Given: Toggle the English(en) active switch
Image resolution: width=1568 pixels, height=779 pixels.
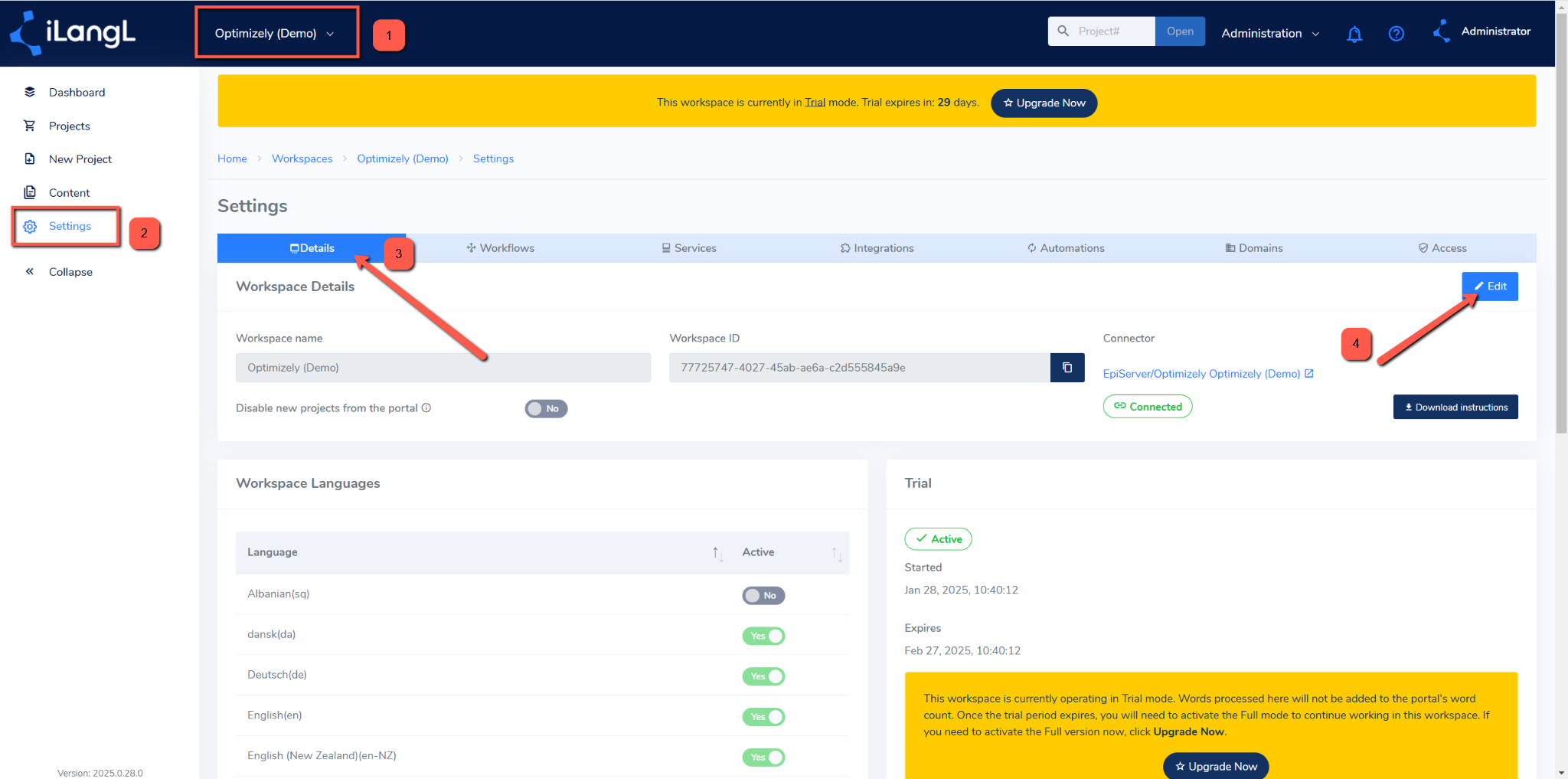Looking at the screenshot, I should [x=763, y=717].
